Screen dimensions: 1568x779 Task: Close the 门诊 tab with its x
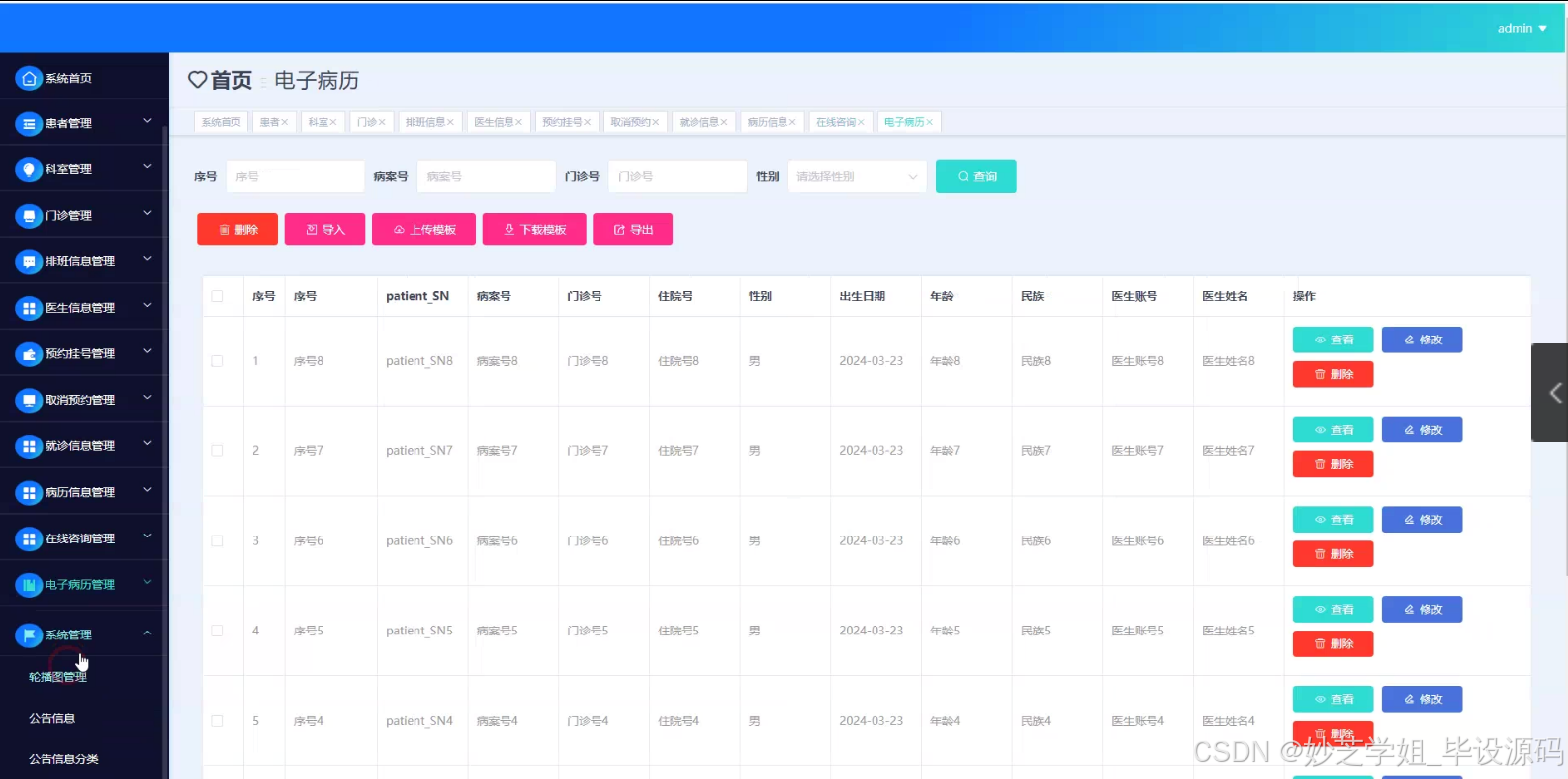[x=382, y=122]
